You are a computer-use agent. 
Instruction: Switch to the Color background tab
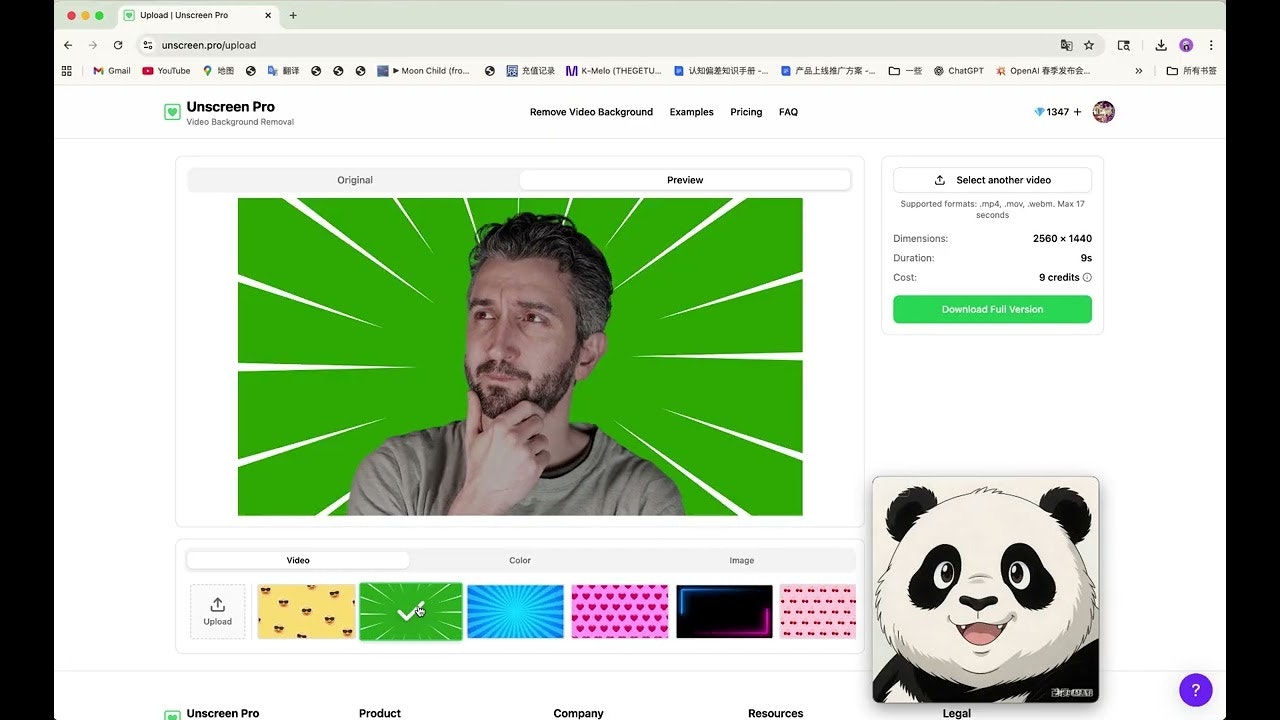point(520,560)
